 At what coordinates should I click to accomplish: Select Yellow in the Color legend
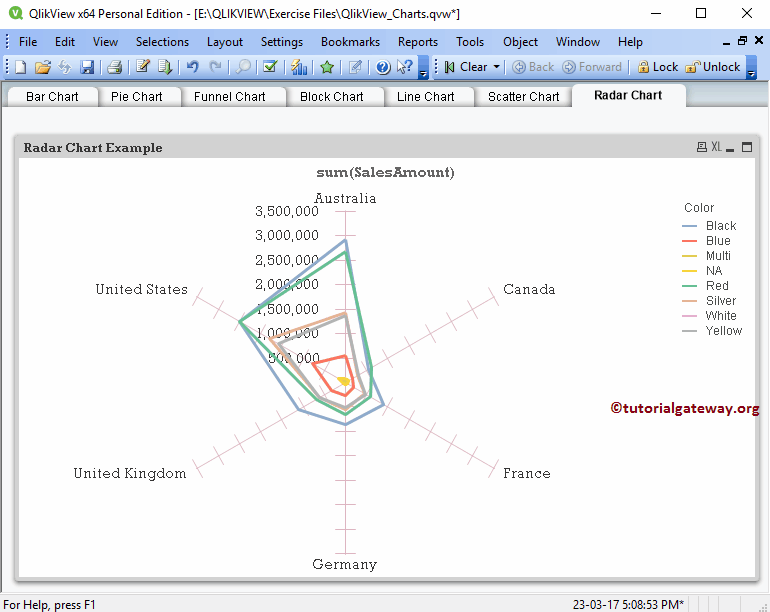point(724,331)
